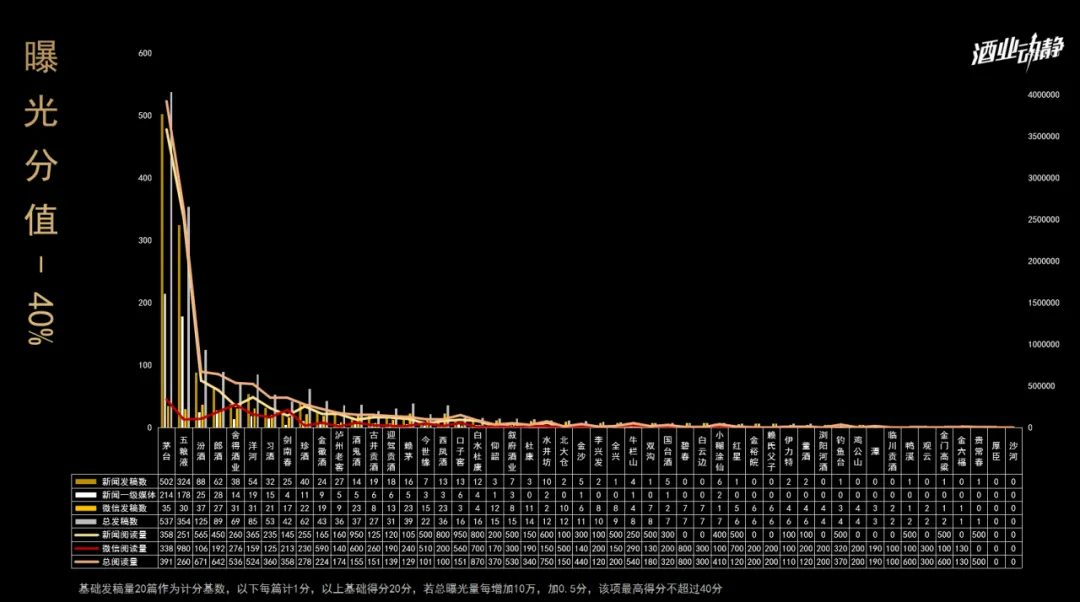The height and width of the screenshot is (602, 1080).
Task: Click the 今世缘 column header
Action: click(425, 451)
